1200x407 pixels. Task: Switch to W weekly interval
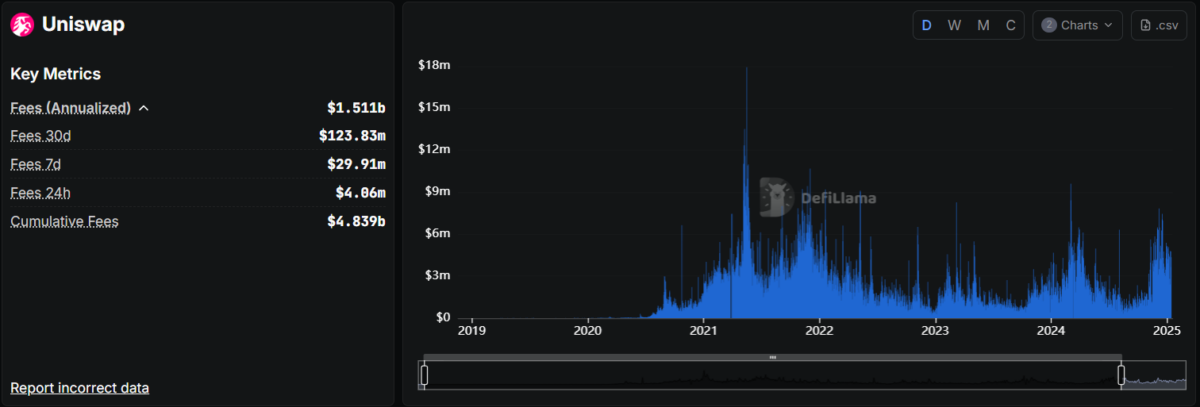(x=954, y=25)
